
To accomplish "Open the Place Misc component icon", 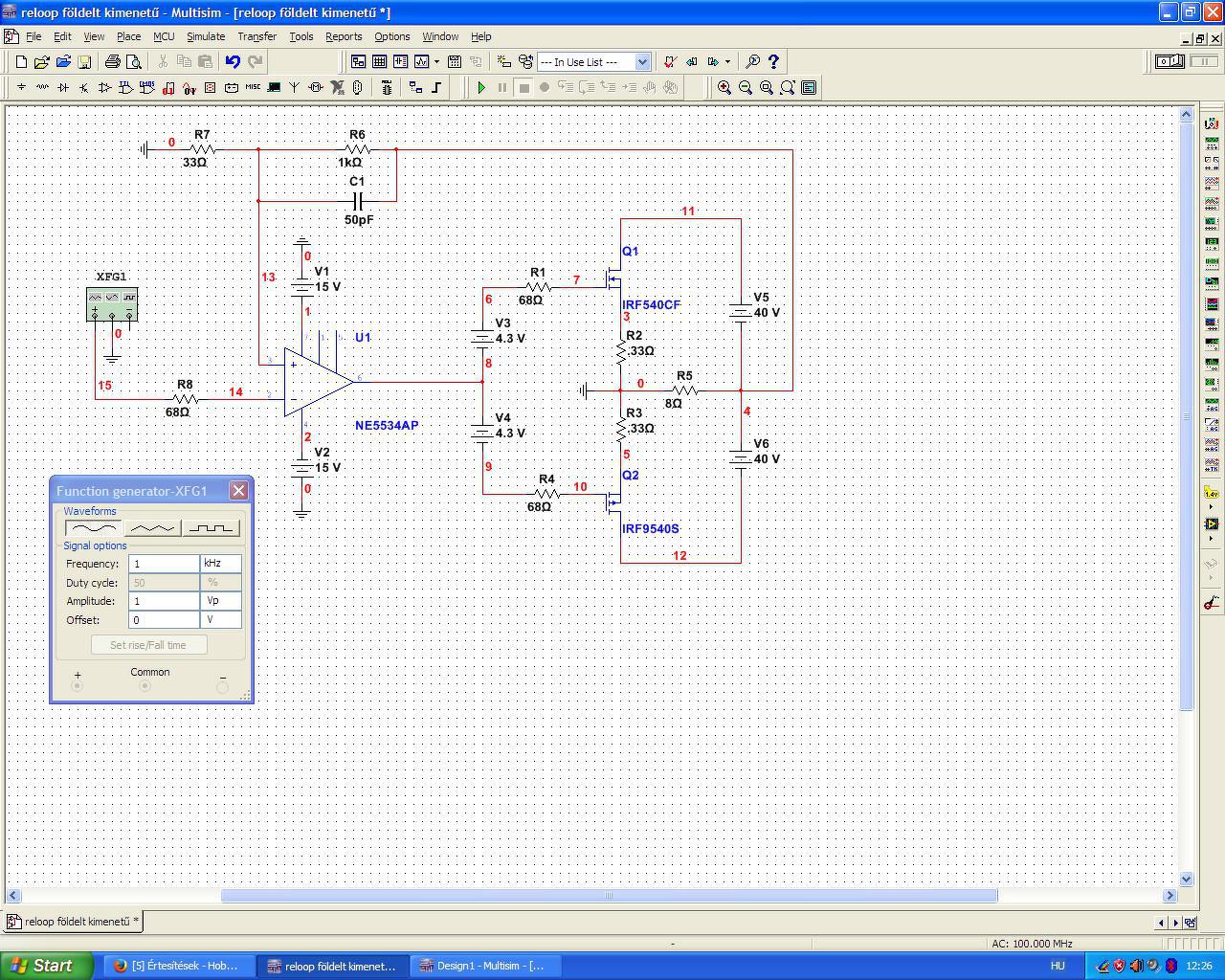I will click(x=253, y=87).
